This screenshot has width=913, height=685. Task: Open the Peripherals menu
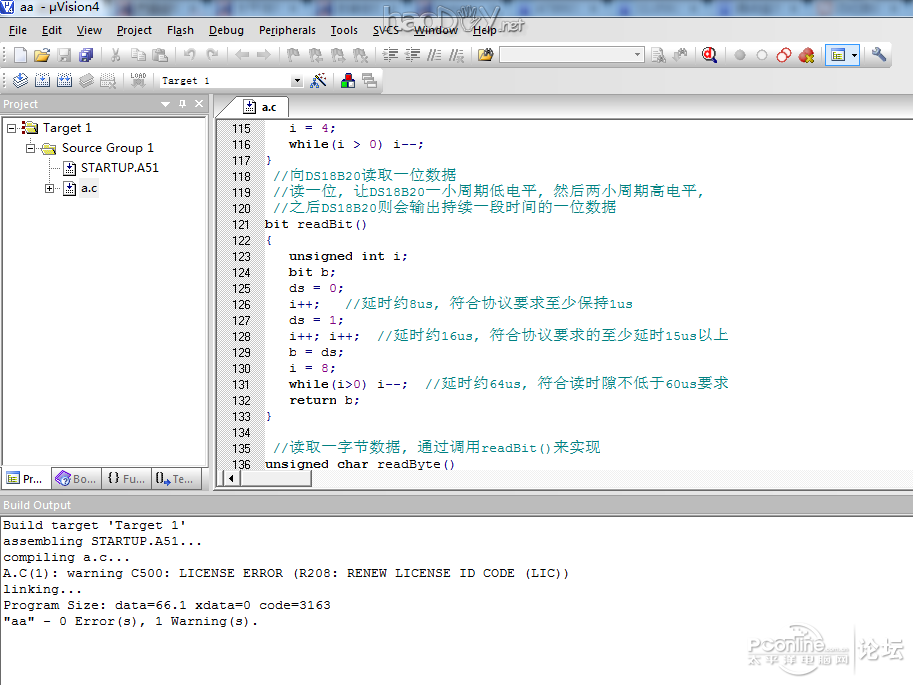click(x=287, y=30)
